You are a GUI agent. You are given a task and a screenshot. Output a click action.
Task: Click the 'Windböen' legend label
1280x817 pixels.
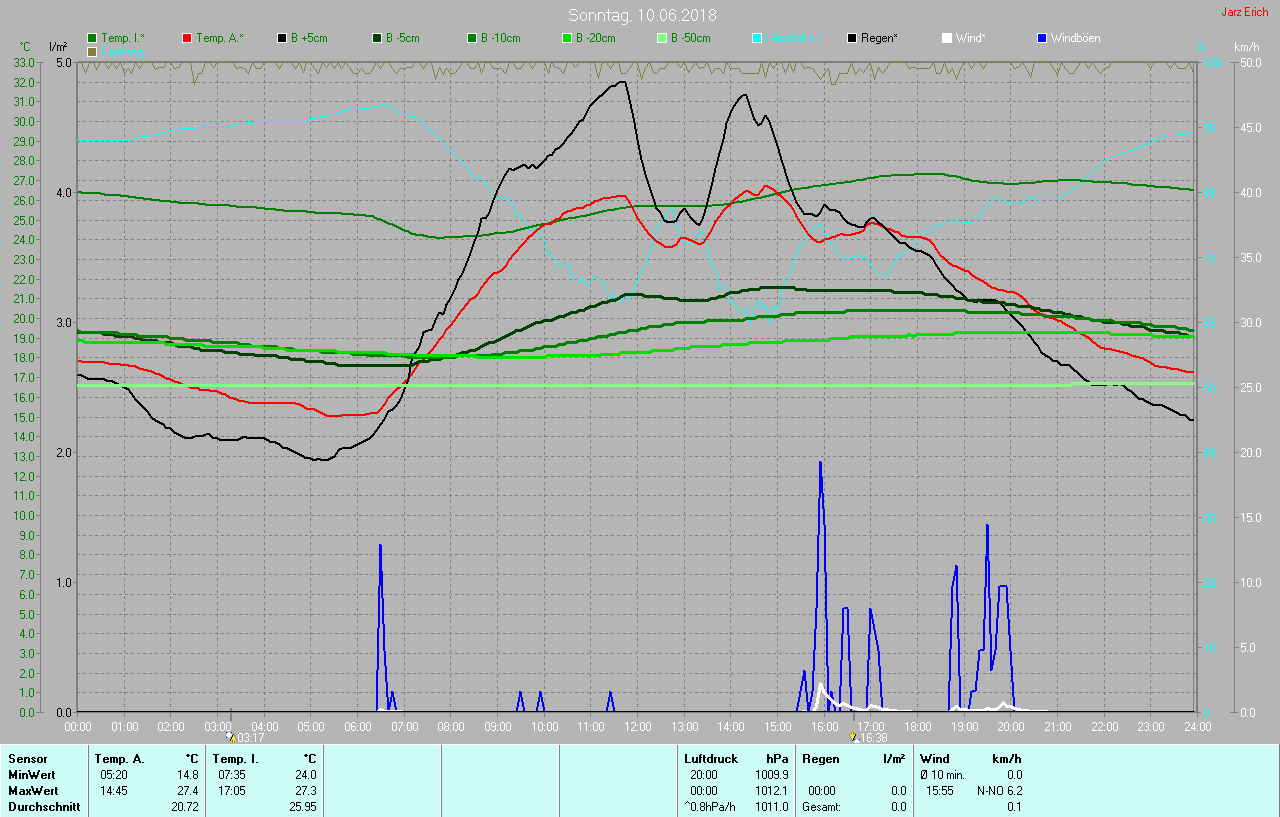click(1075, 38)
